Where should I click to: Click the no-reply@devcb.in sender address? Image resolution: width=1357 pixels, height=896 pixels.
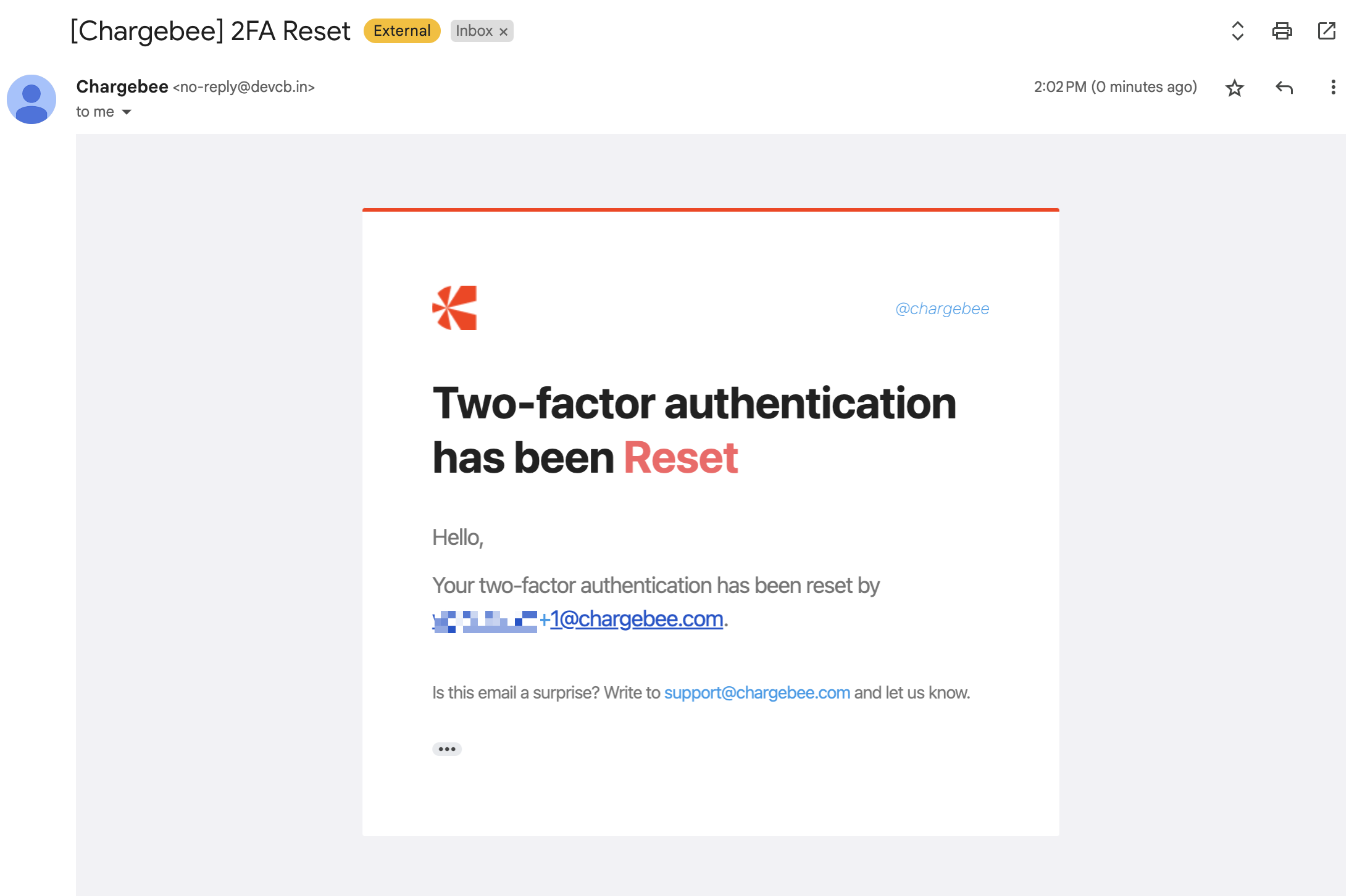(x=244, y=87)
